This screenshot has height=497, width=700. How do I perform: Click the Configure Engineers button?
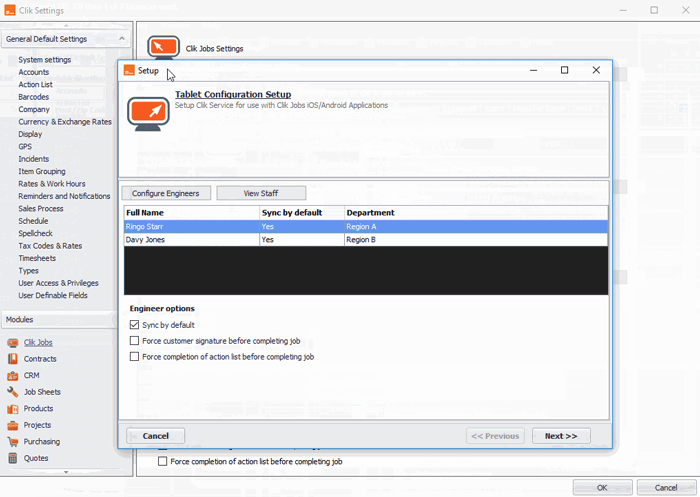point(166,193)
